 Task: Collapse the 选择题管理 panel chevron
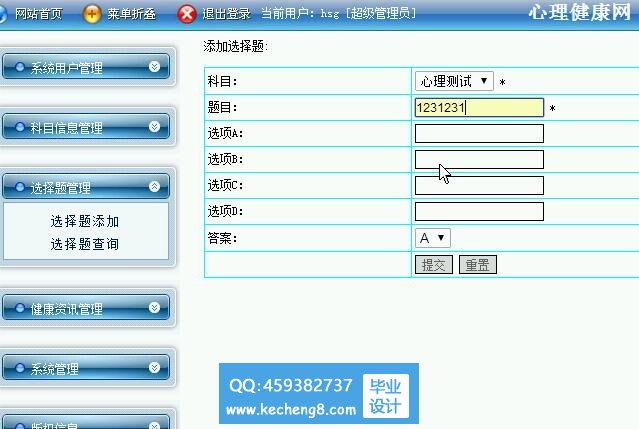(154, 186)
